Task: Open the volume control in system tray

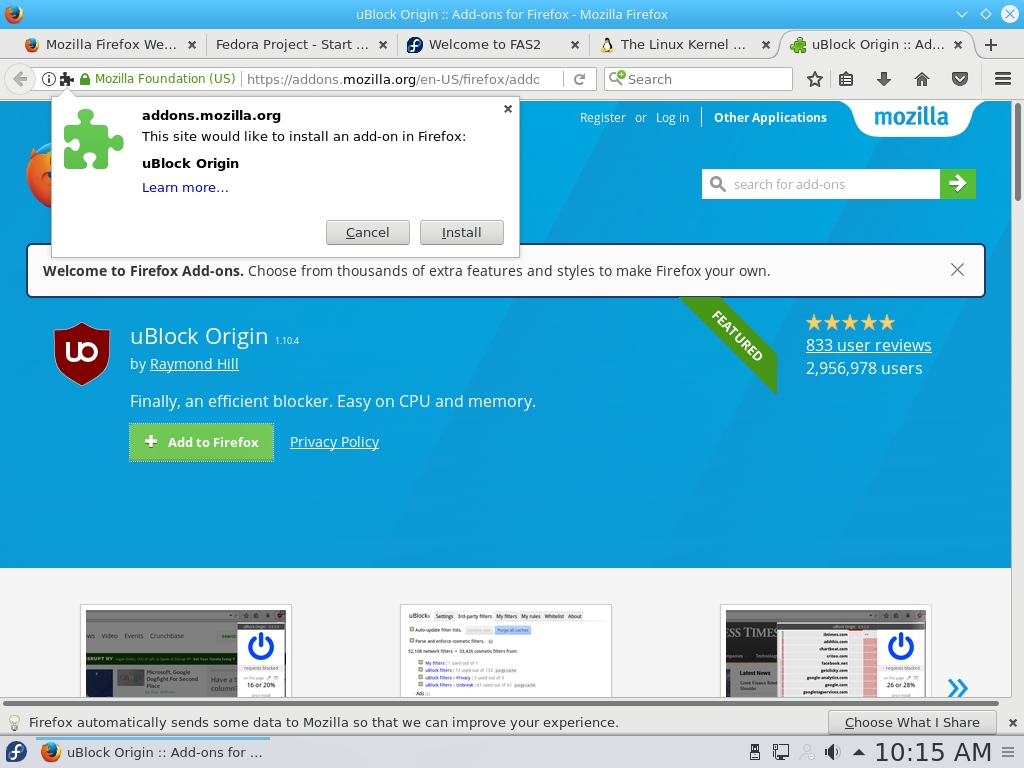Action: click(832, 752)
